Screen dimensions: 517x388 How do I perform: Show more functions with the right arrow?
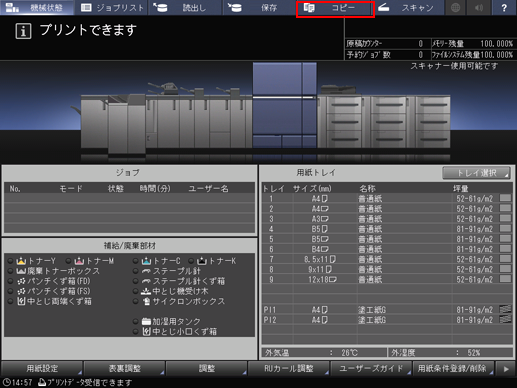pyautogui.click(x=506, y=369)
